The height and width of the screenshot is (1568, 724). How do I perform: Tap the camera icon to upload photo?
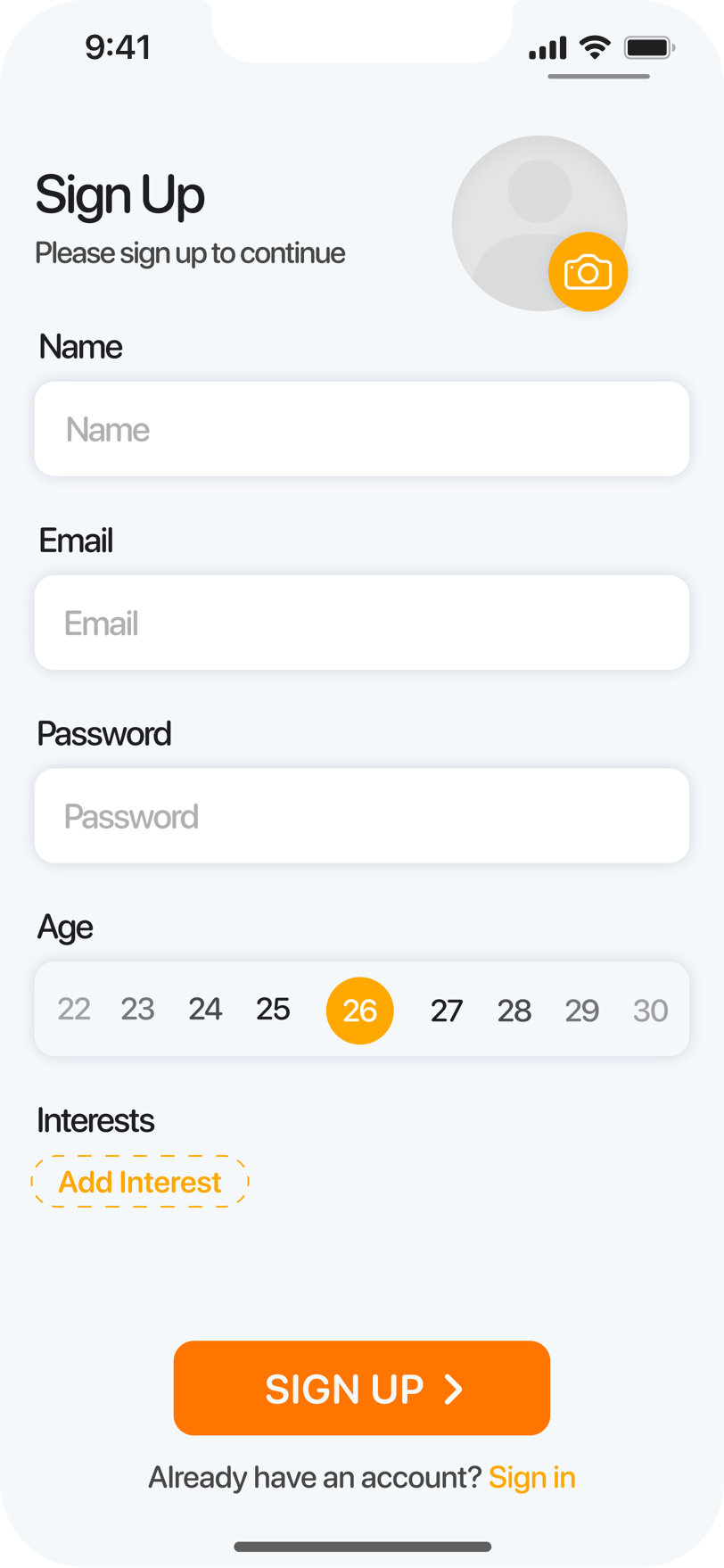click(588, 272)
